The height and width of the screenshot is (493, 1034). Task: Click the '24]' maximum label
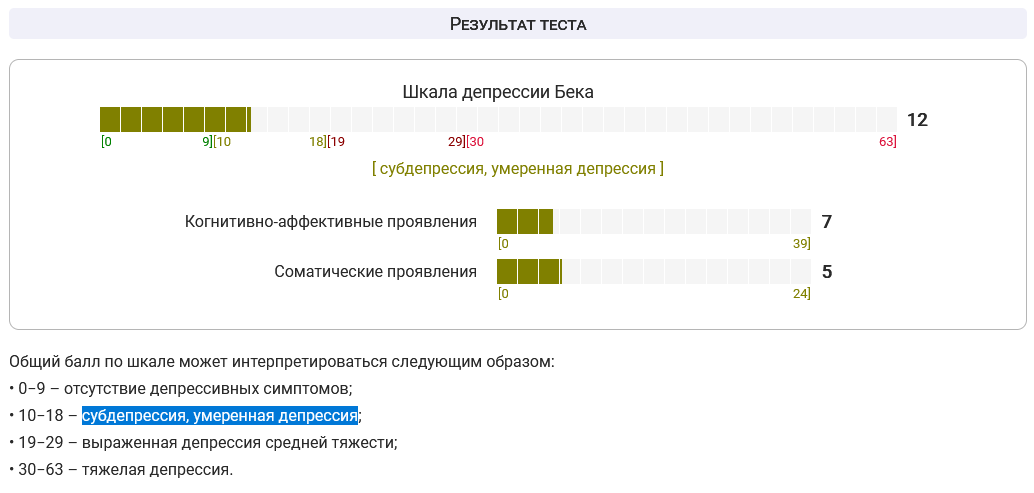pyautogui.click(x=801, y=294)
